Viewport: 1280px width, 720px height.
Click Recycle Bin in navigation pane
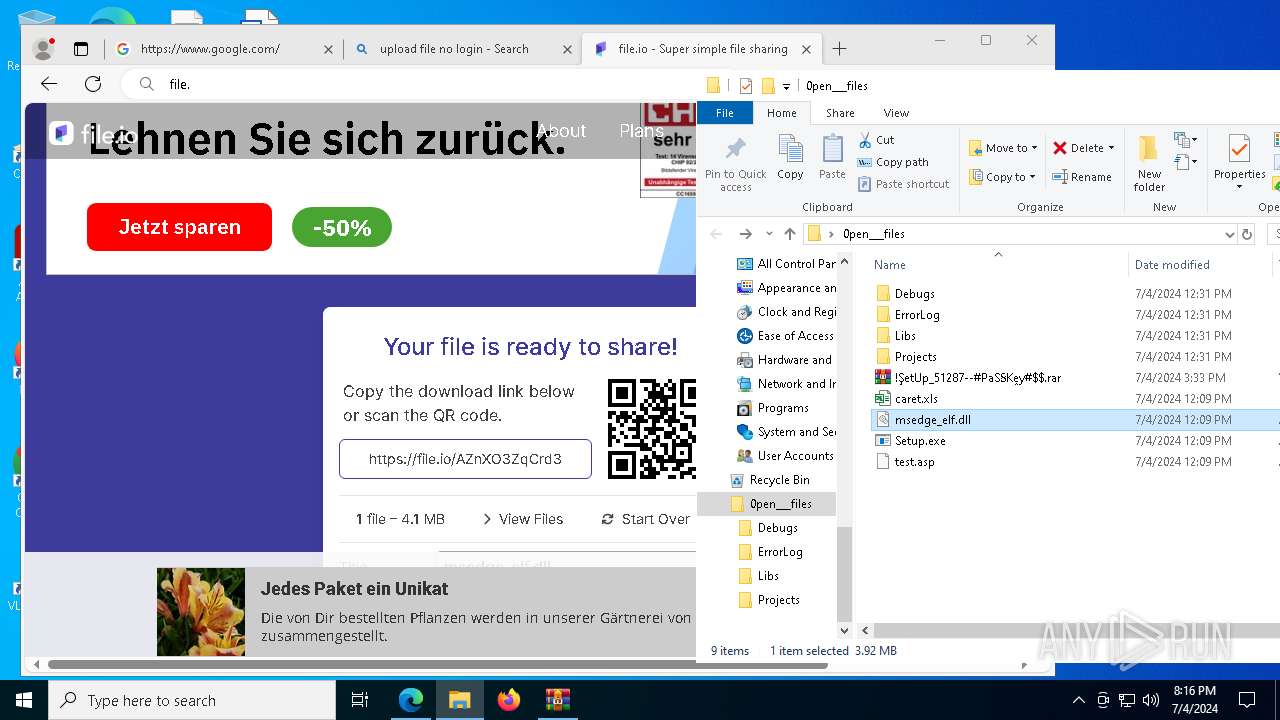(779, 480)
